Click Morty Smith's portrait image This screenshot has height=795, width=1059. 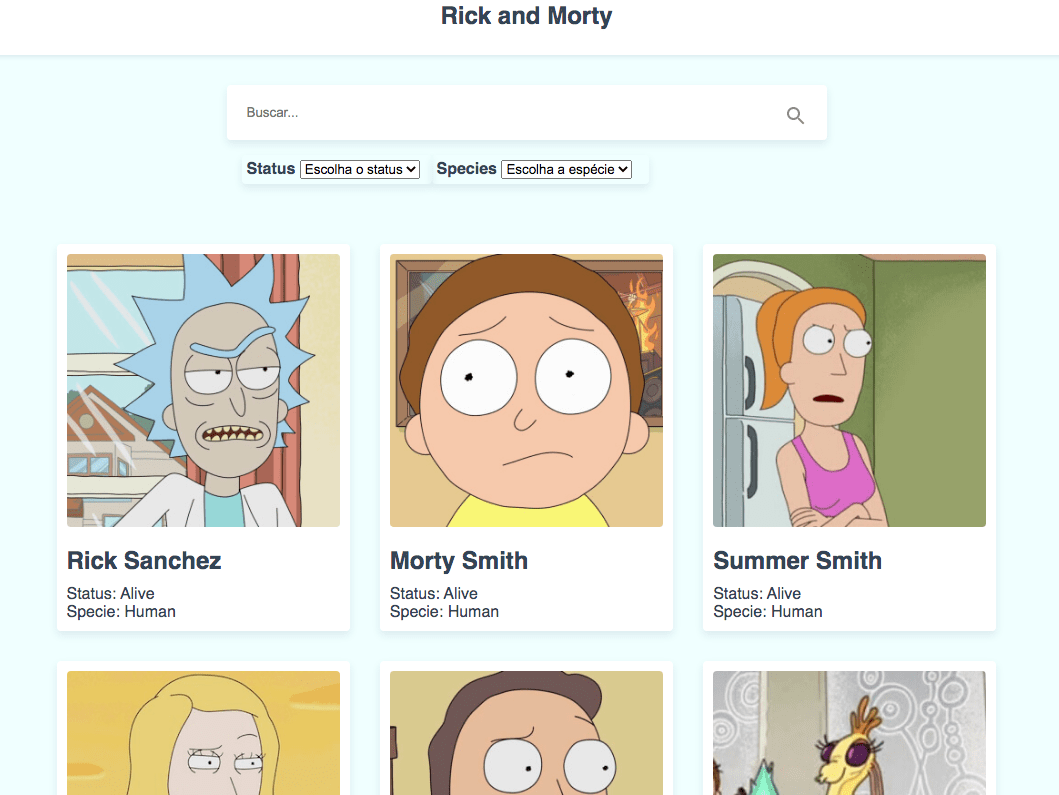(x=526, y=390)
